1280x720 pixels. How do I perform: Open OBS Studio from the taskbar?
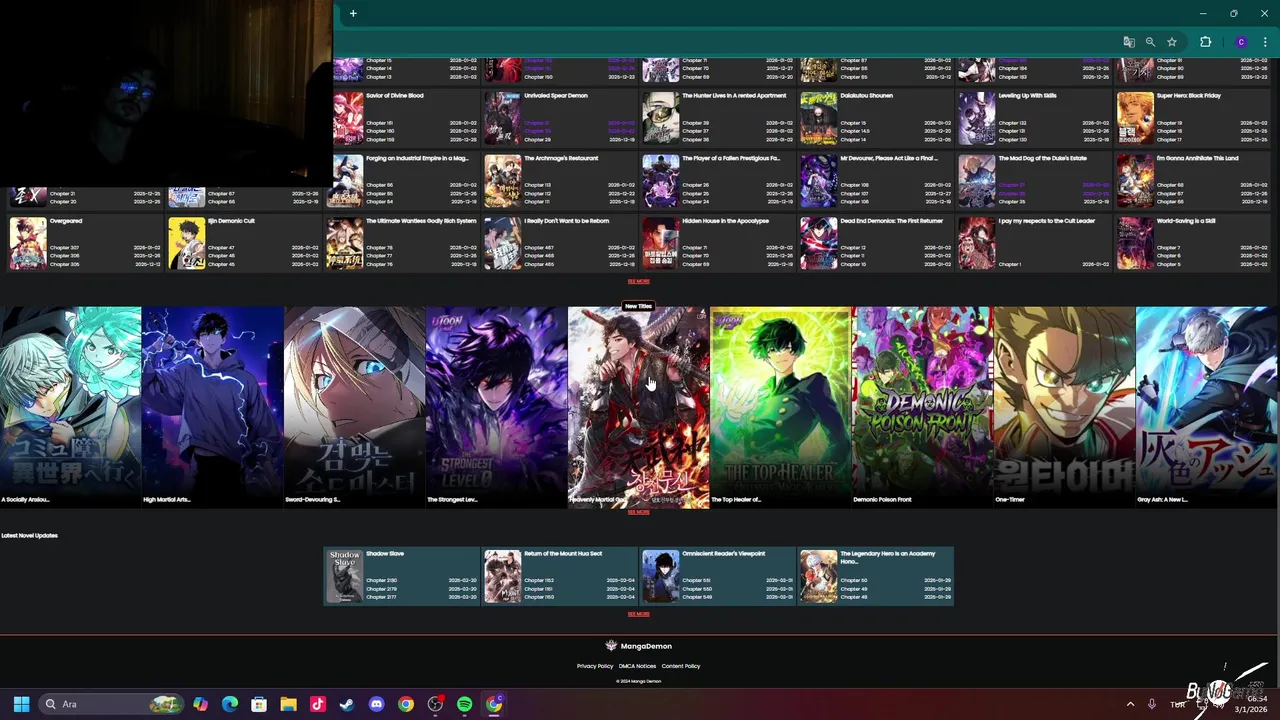pos(435,704)
